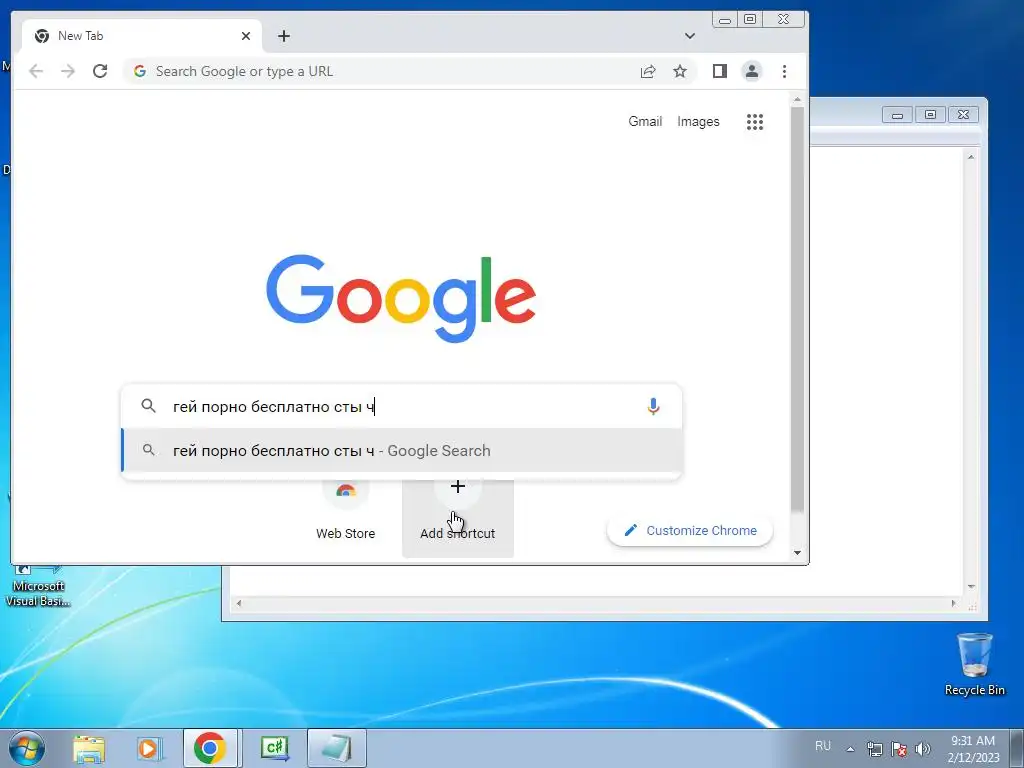Select the Microsoft Visual Basic desktop icon

point(38,586)
